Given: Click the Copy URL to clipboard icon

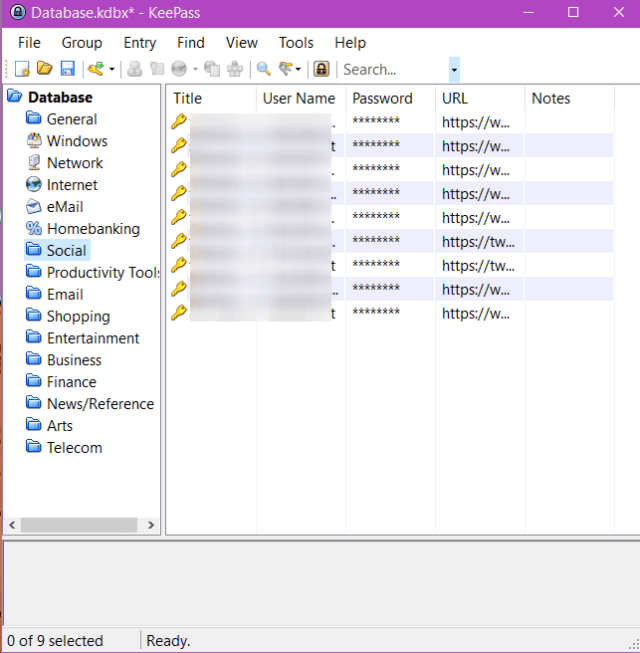Looking at the screenshot, I should (212, 69).
